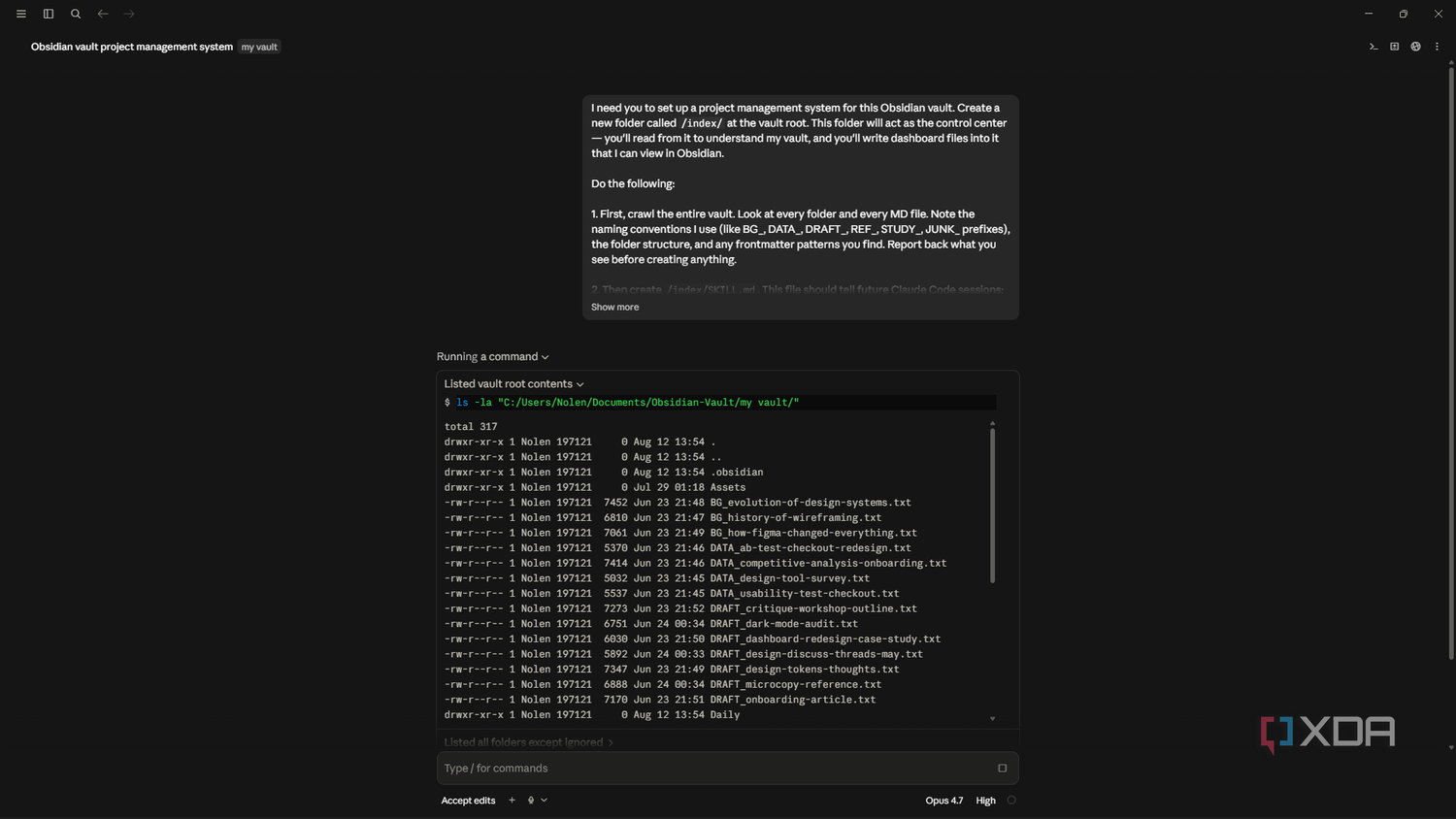Go forward with the right arrow
The image size is (1456, 819).
coord(129,14)
